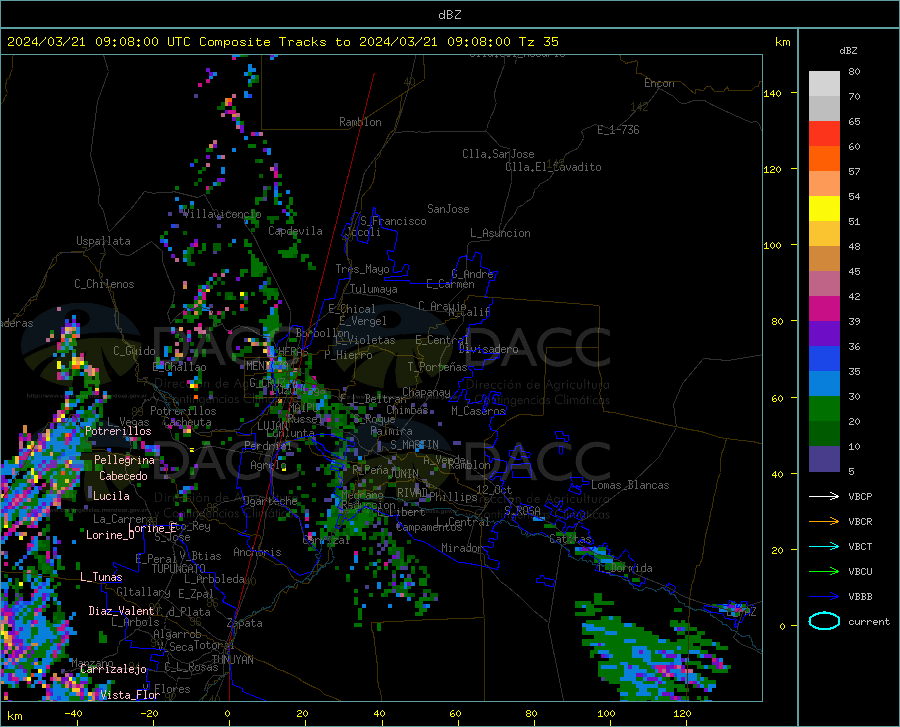Click the SanJose map label
900x727 pixels.
(448, 209)
